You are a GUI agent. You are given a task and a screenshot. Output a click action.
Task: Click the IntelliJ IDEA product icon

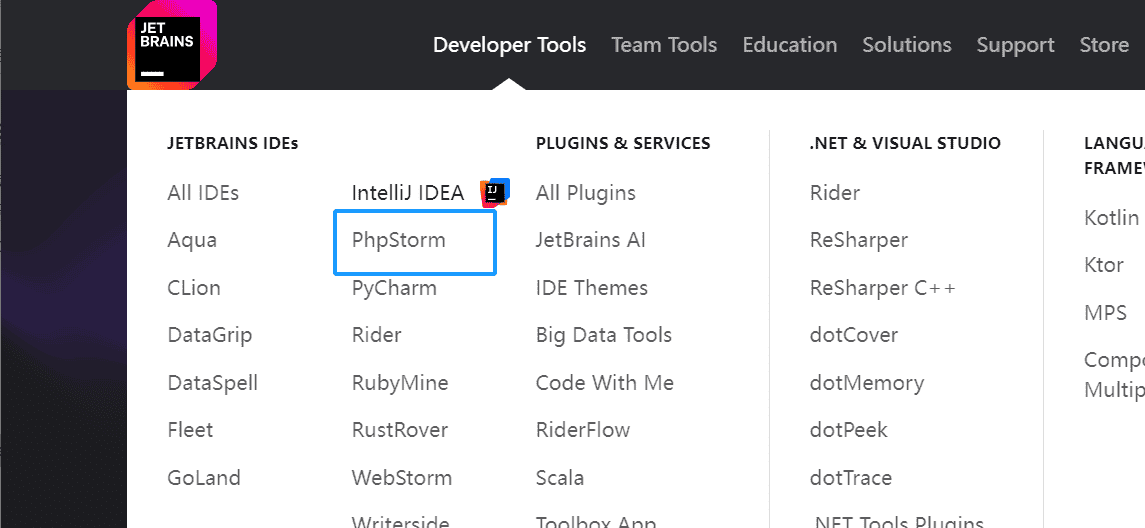tap(494, 193)
